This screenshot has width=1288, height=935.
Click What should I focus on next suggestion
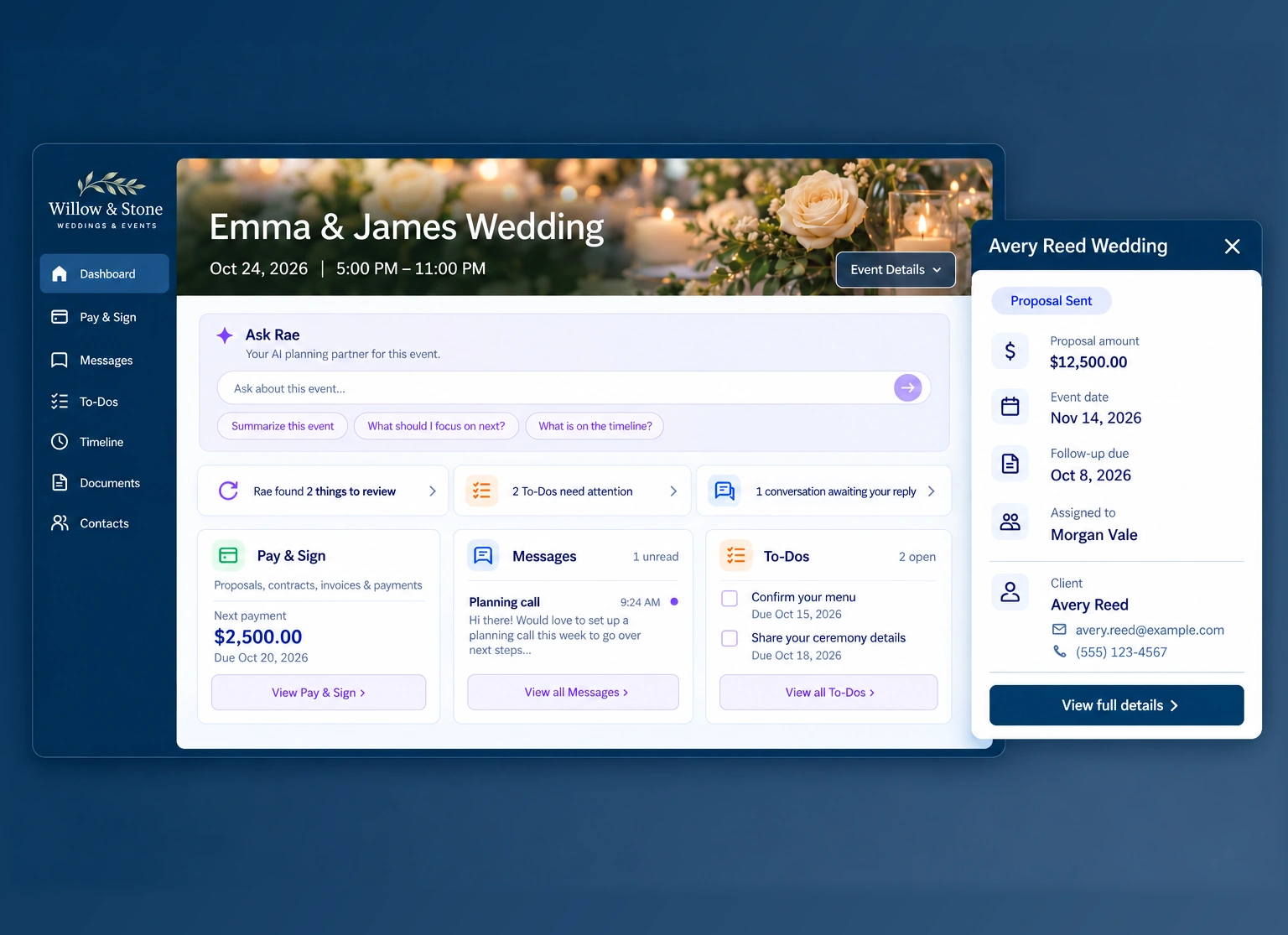click(x=436, y=426)
